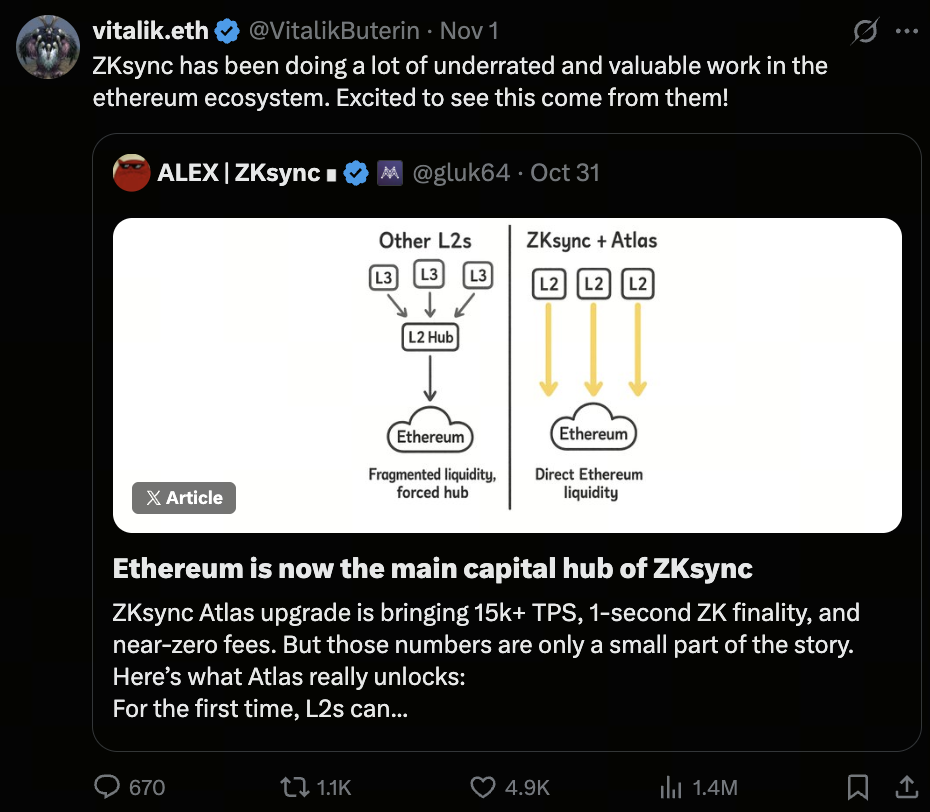This screenshot has width=930, height=812.
Task: Open the reply icon with 670 comments
Action: pyautogui.click(x=108, y=787)
